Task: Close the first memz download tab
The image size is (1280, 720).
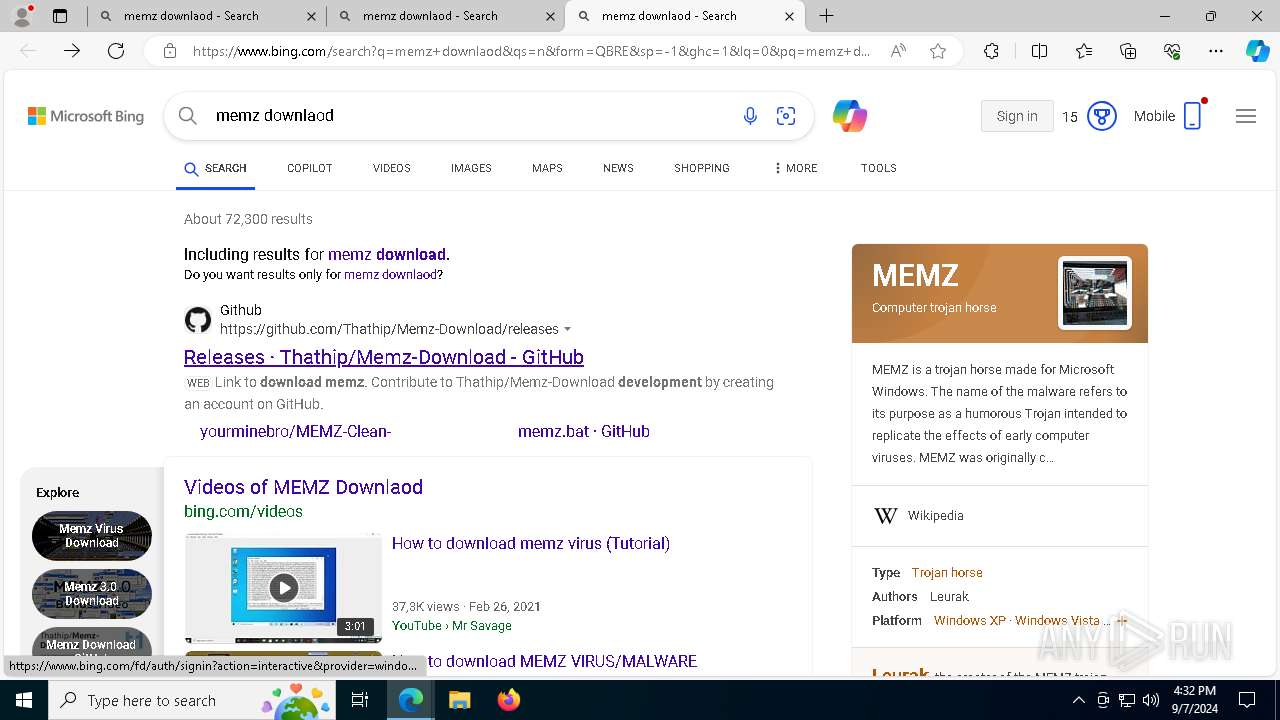Action: [311, 16]
